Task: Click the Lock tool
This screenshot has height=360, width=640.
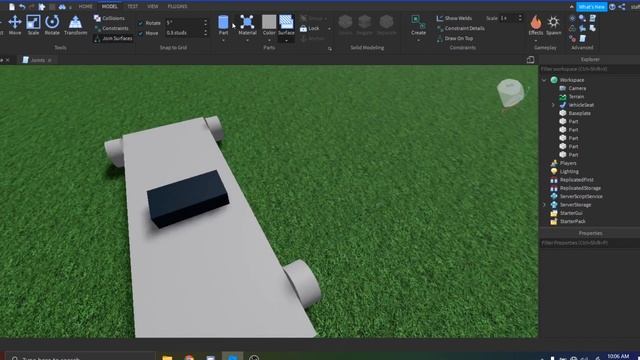Action: pyautogui.click(x=309, y=29)
